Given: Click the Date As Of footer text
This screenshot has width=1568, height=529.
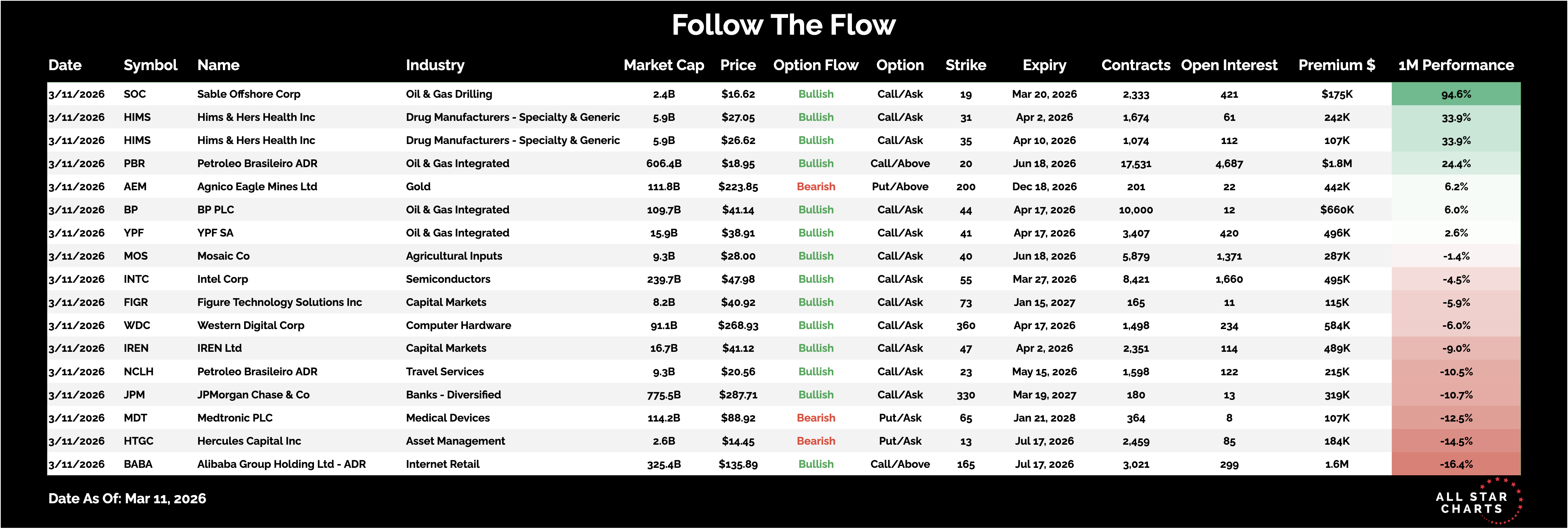Looking at the screenshot, I should (x=127, y=499).
